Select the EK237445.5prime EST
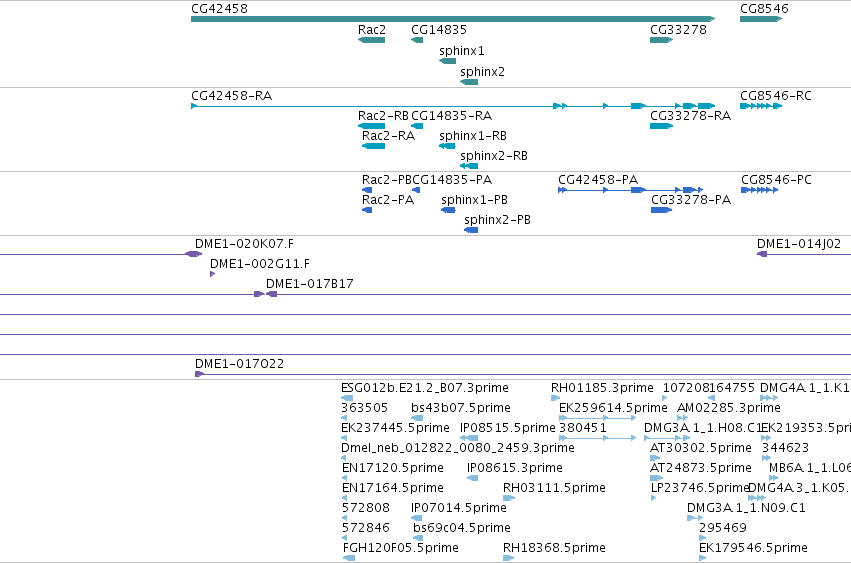 [344, 438]
